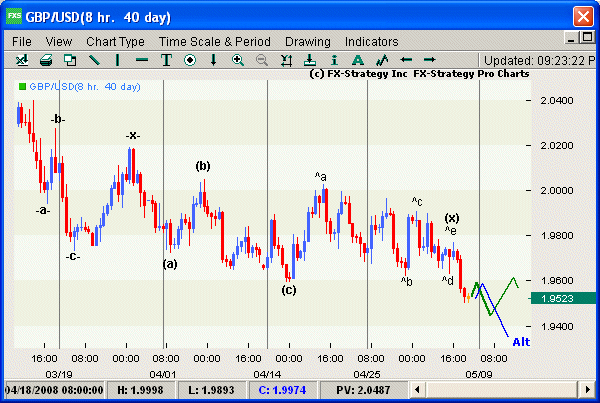Image resolution: width=600 pixels, height=403 pixels.
Task: Select the circle marker tool
Action: pyautogui.click(x=190, y=60)
